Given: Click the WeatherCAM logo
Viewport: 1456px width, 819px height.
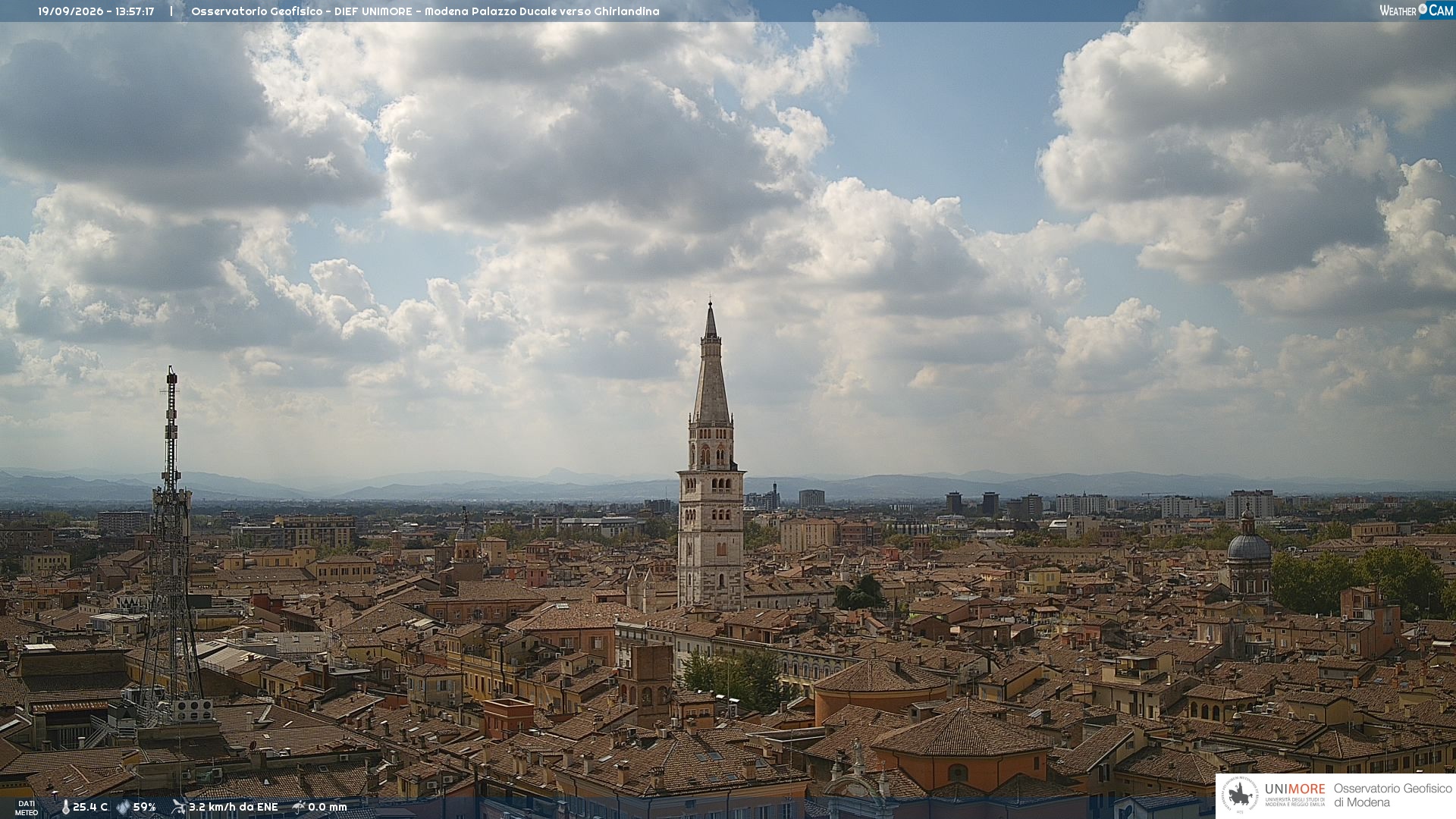Looking at the screenshot, I should point(1417,10).
